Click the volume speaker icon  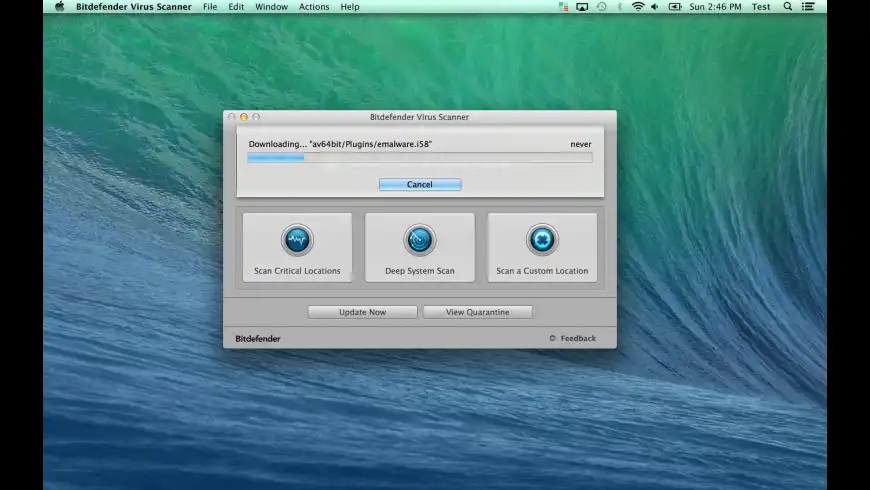[x=655, y=7]
